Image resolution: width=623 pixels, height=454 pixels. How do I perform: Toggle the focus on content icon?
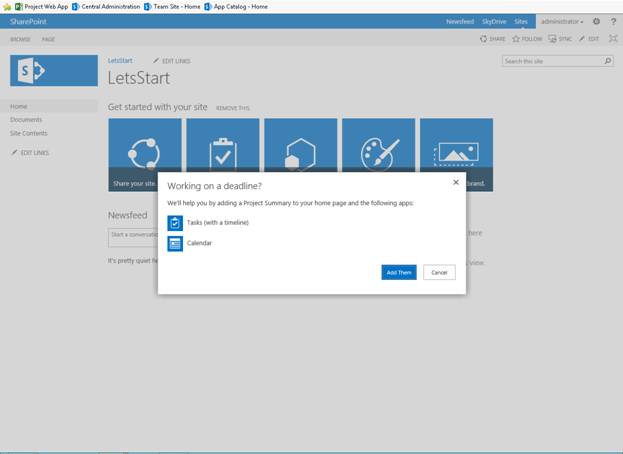point(613,39)
